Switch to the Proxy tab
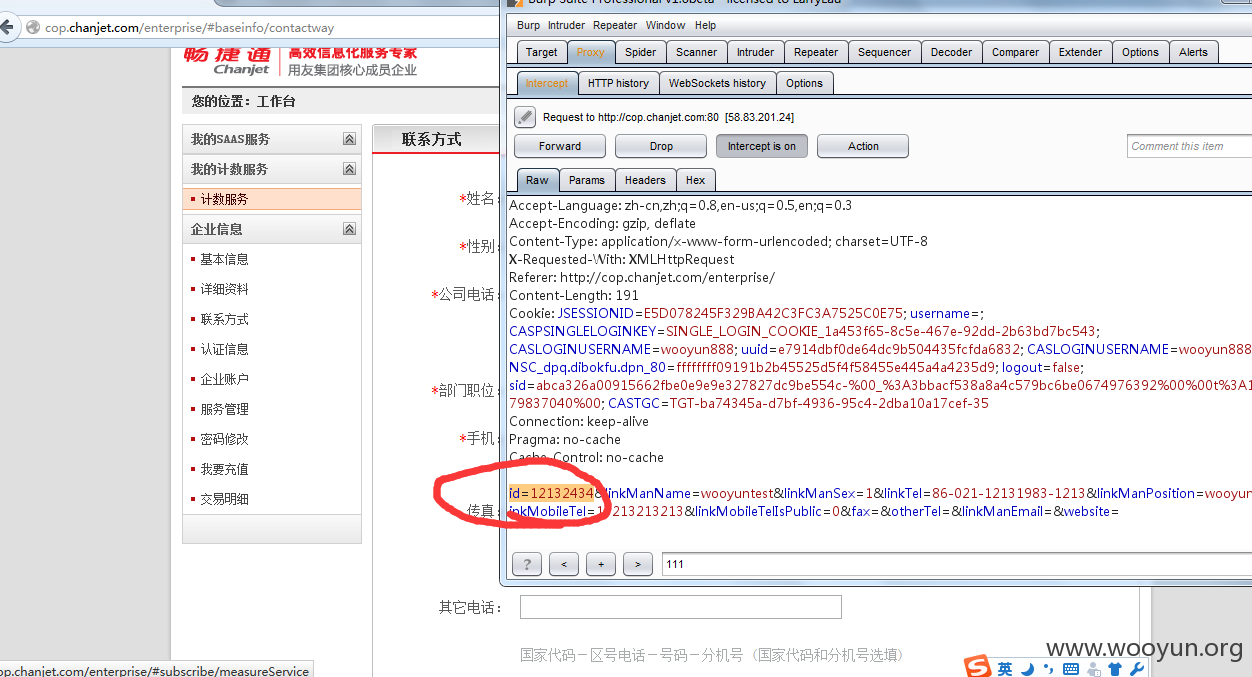The height and width of the screenshot is (677, 1252). (x=591, y=52)
